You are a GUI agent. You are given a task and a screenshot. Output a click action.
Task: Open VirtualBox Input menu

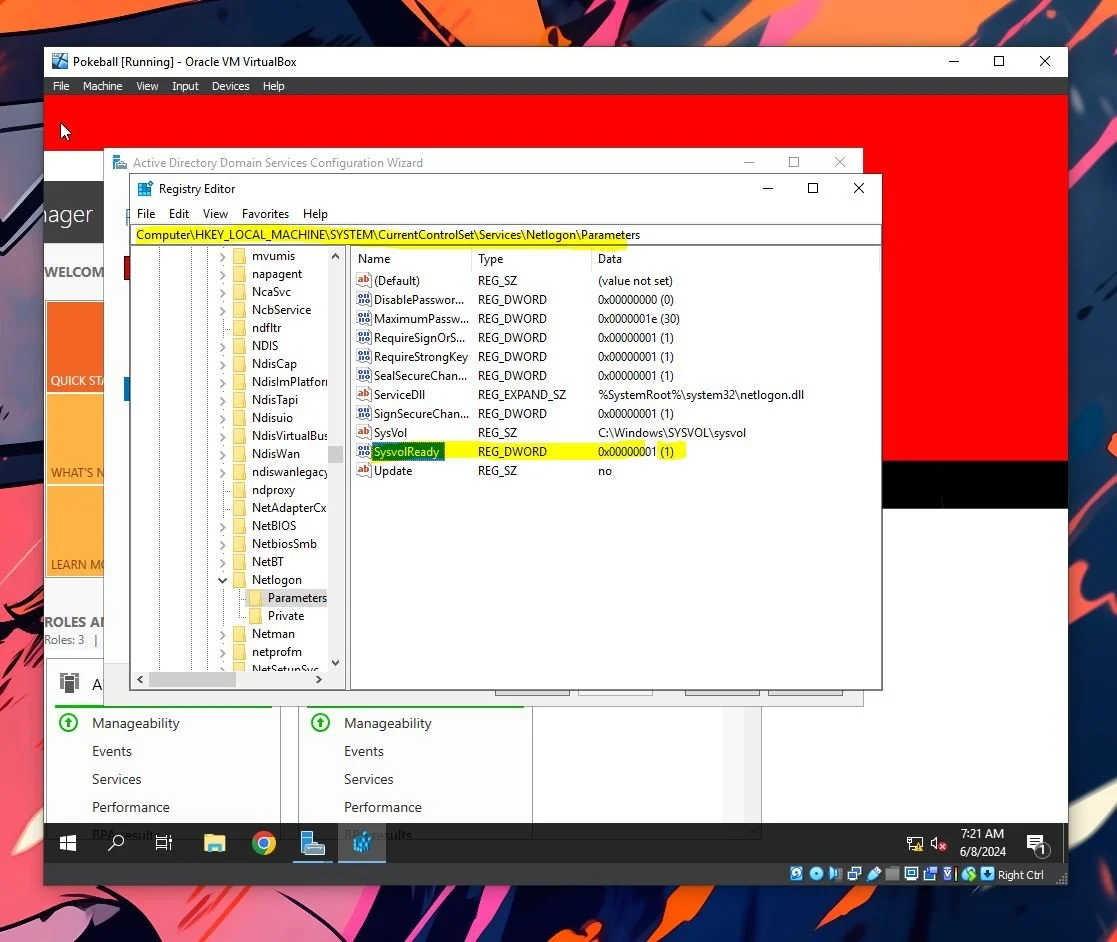pos(185,86)
